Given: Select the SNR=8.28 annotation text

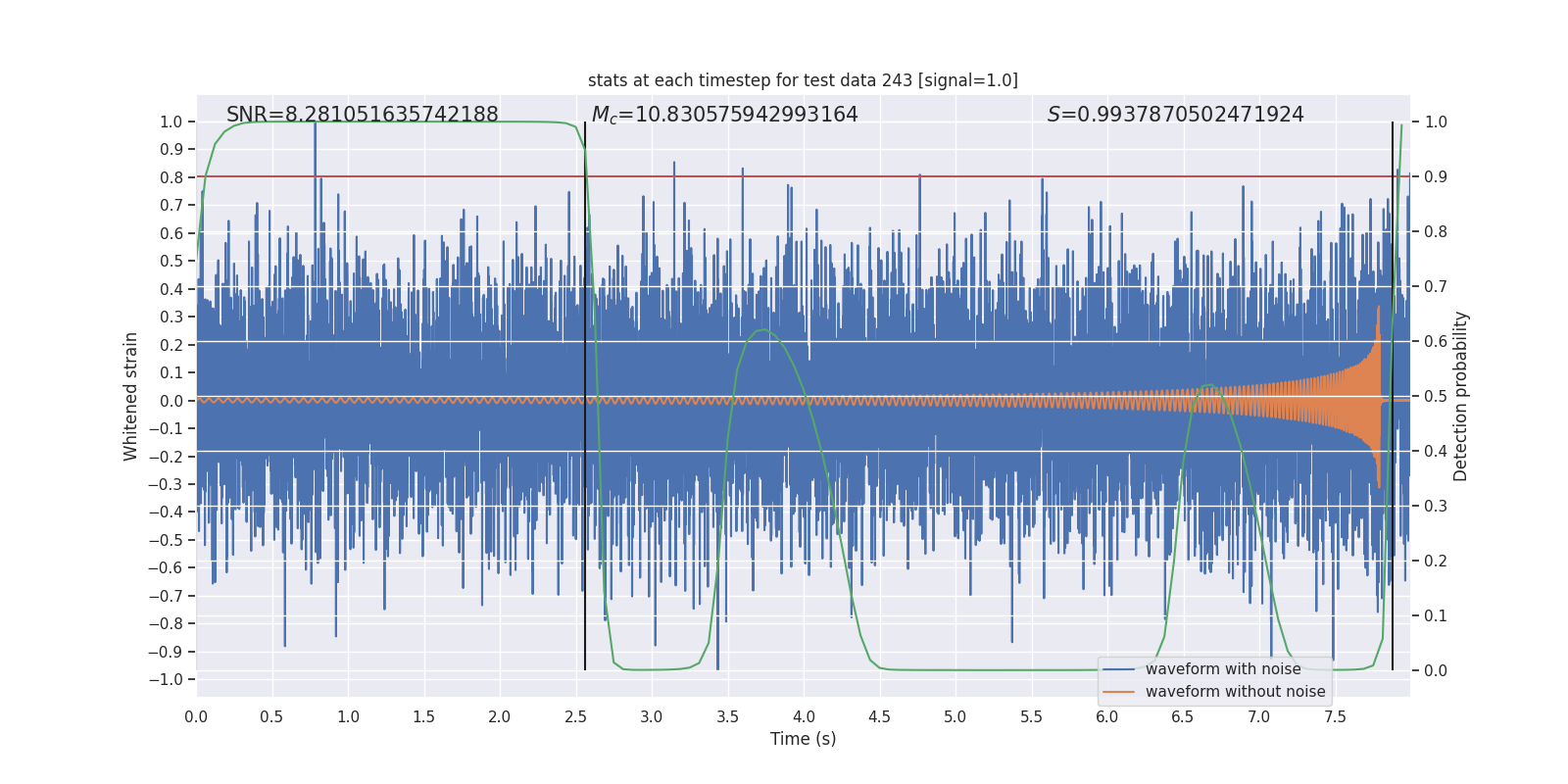Looking at the screenshot, I should point(363,115).
